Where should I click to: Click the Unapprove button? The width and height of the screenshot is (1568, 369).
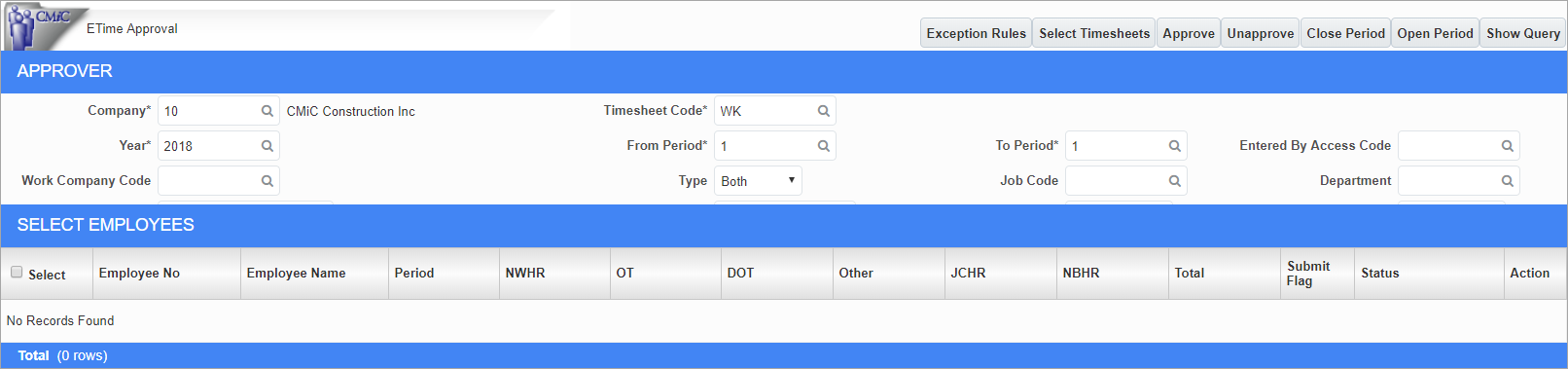(1261, 33)
